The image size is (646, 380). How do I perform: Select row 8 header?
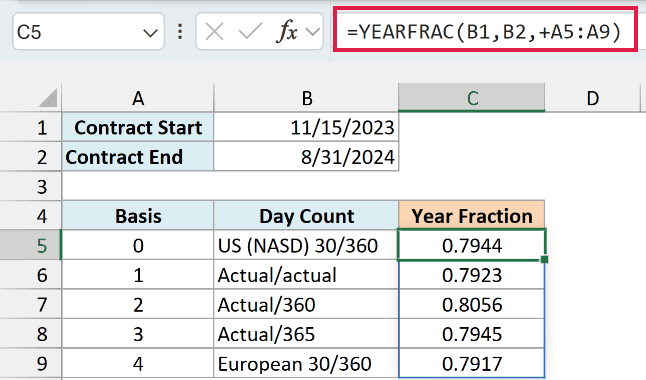click(31, 334)
